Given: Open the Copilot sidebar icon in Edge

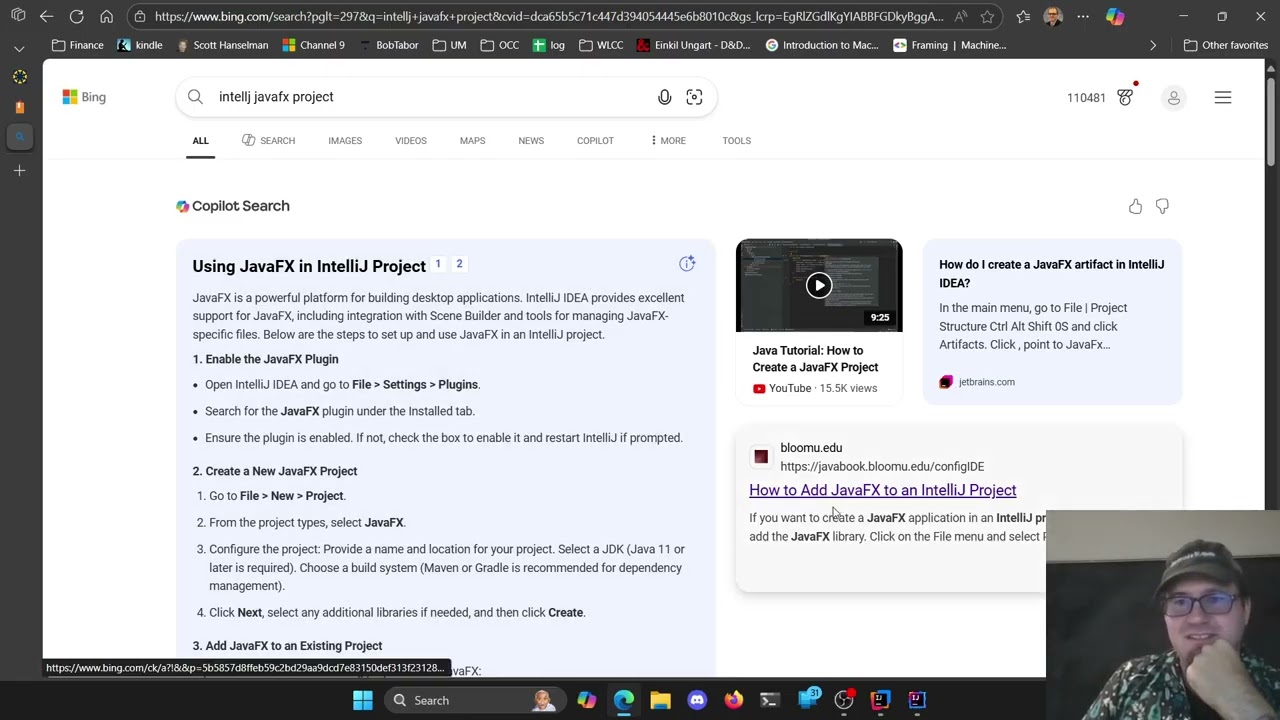Looking at the screenshot, I should (1115, 17).
